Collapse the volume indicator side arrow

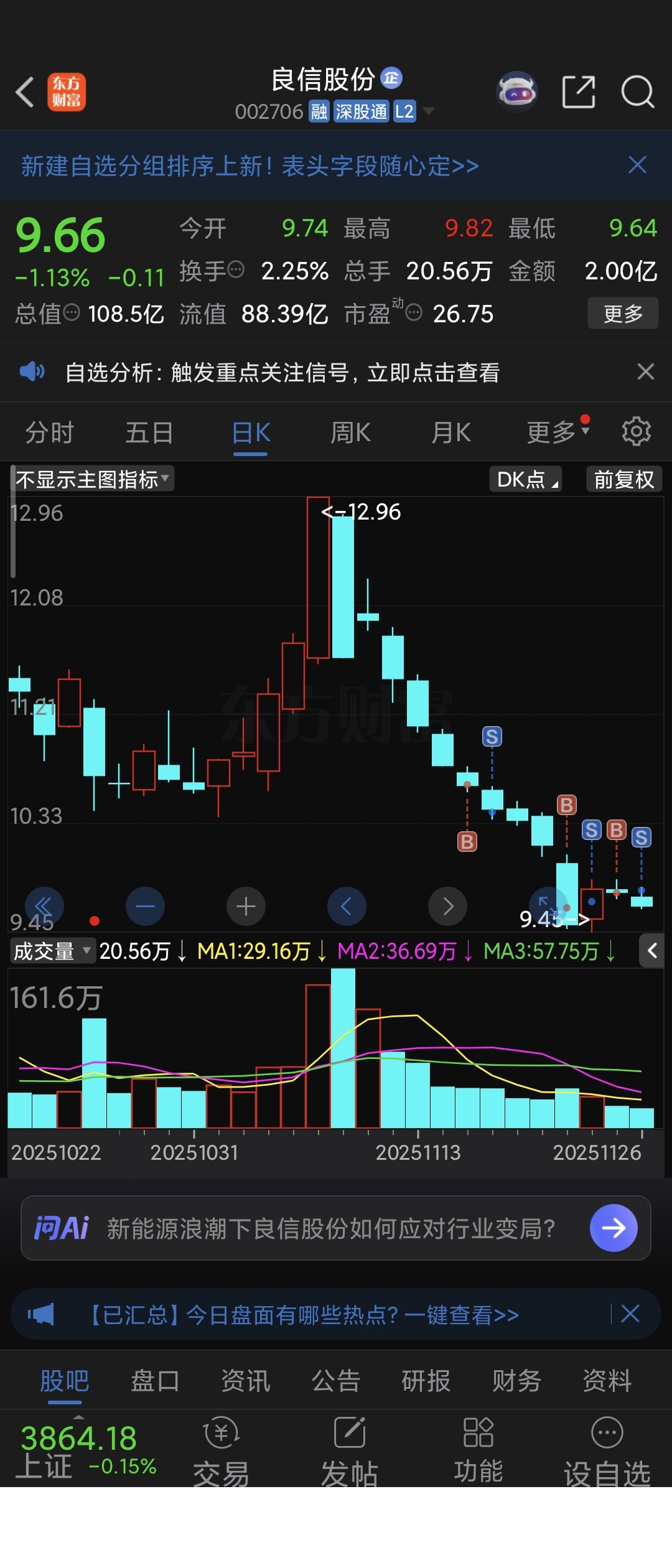click(652, 951)
